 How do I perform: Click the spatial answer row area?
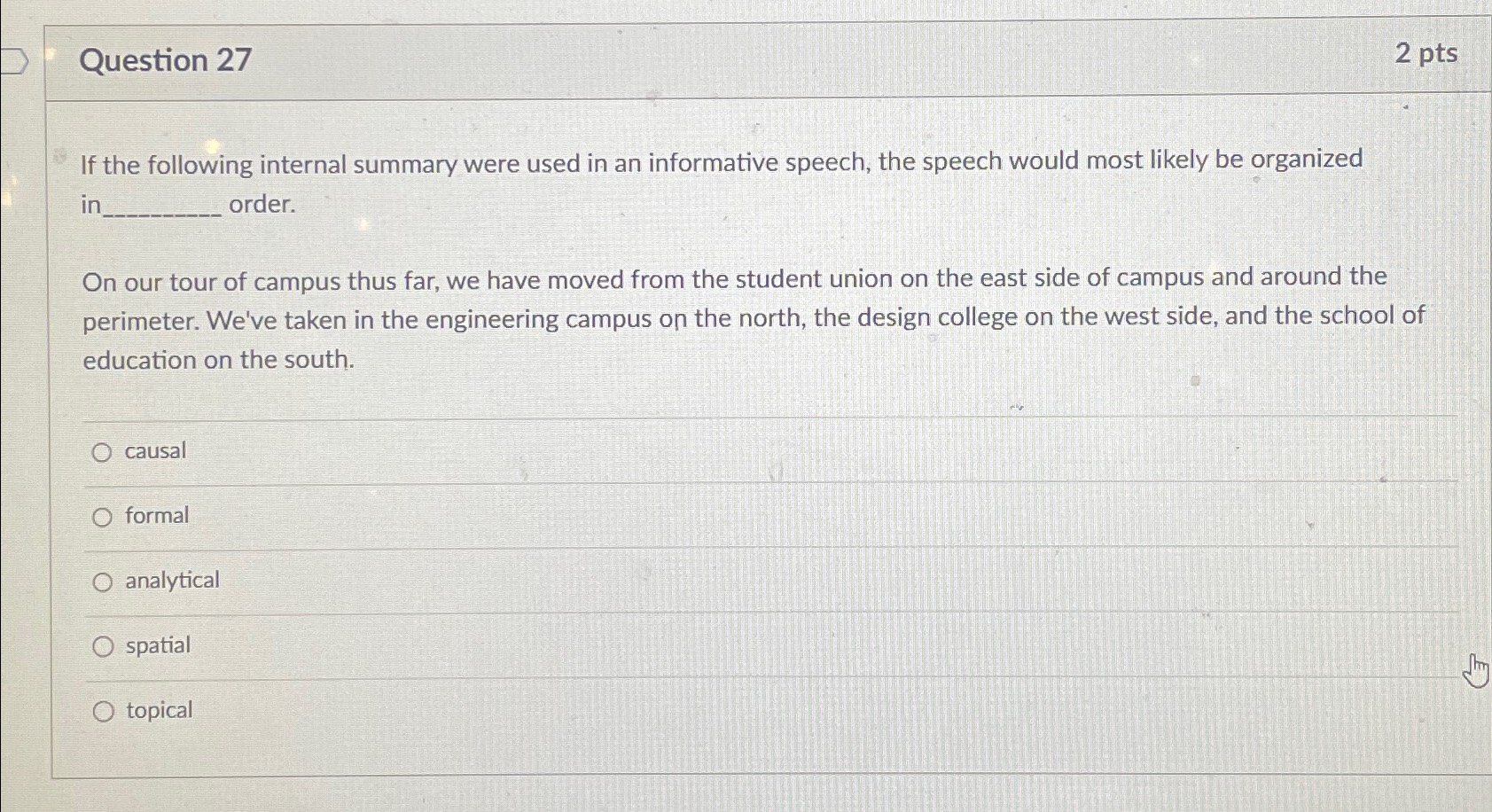(621, 645)
